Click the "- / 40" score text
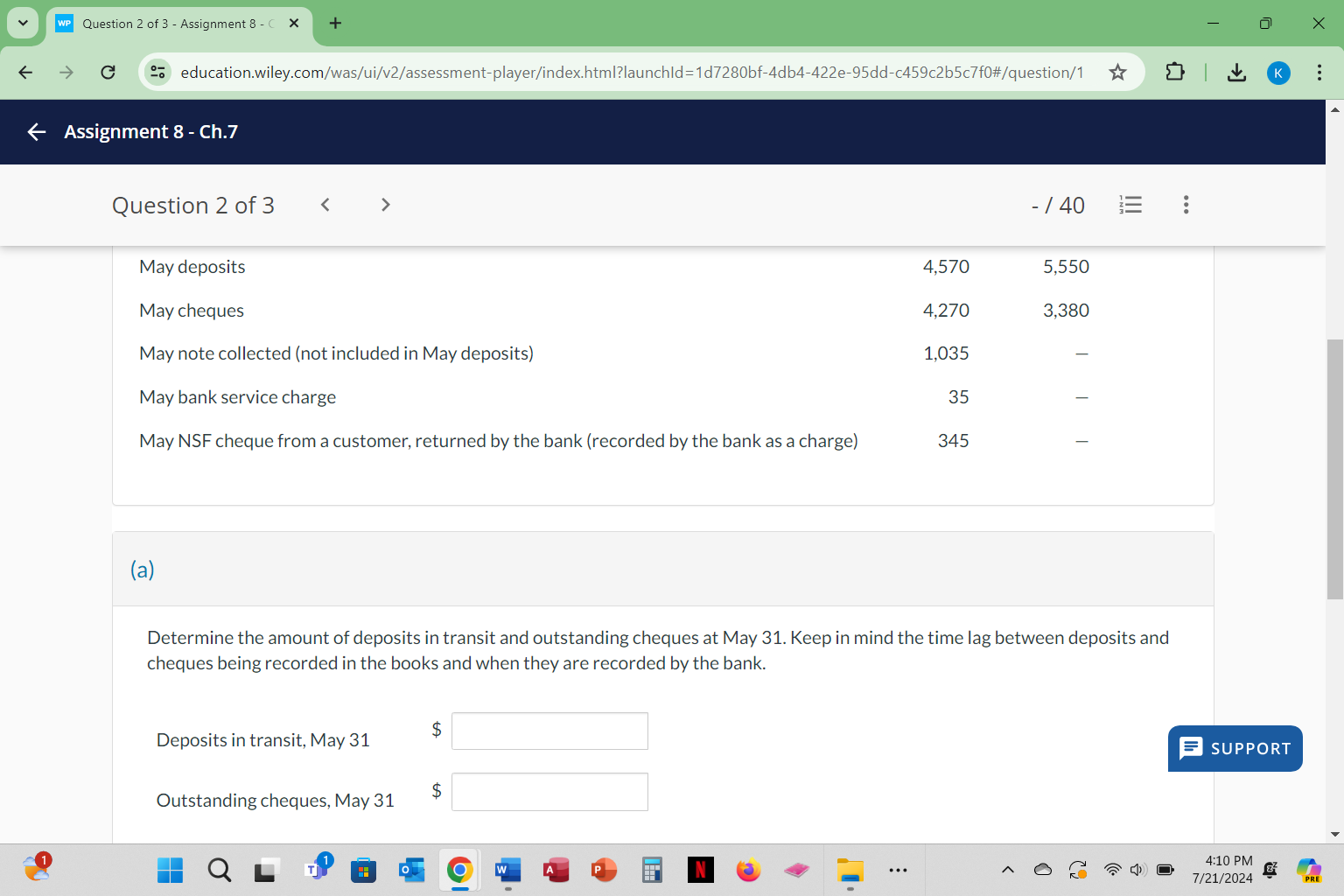The height and width of the screenshot is (896, 1344). point(1058,205)
